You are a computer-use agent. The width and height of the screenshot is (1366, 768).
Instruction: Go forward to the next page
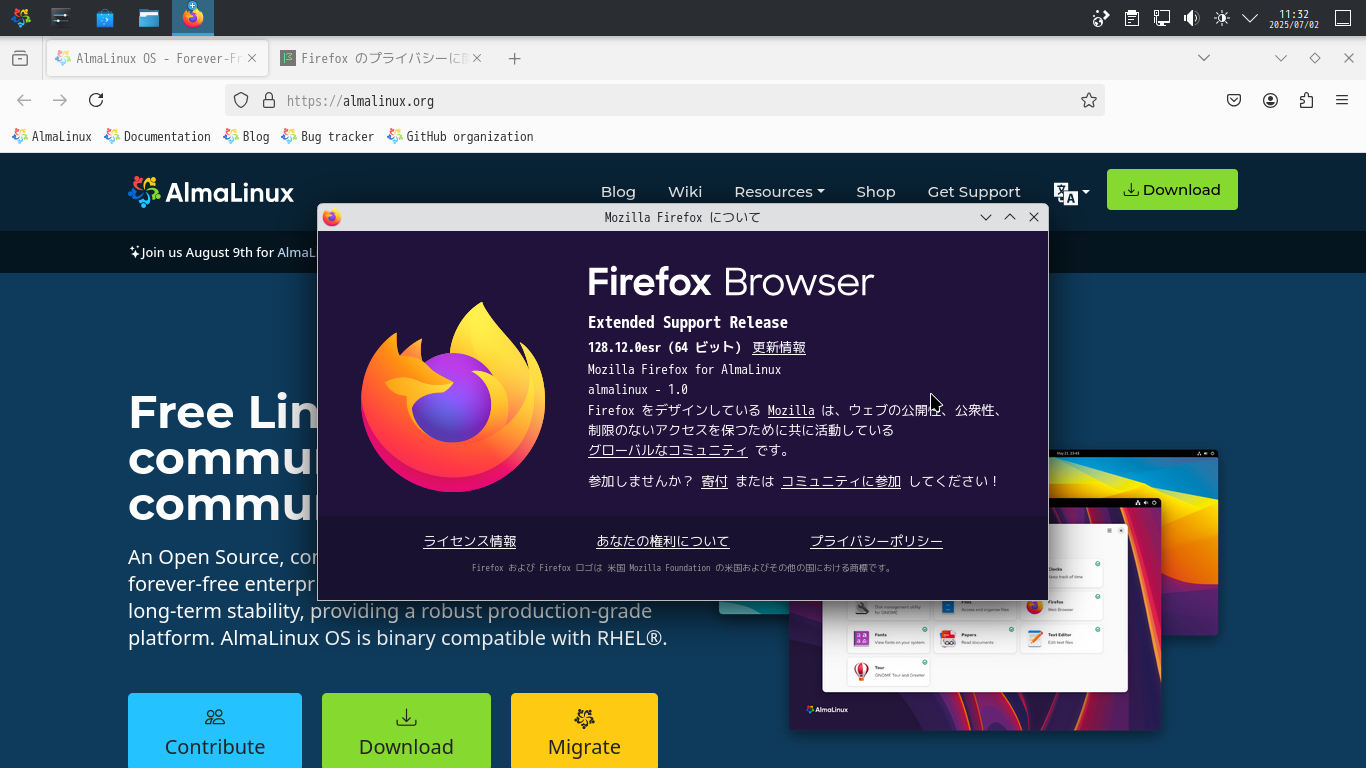pos(60,100)
